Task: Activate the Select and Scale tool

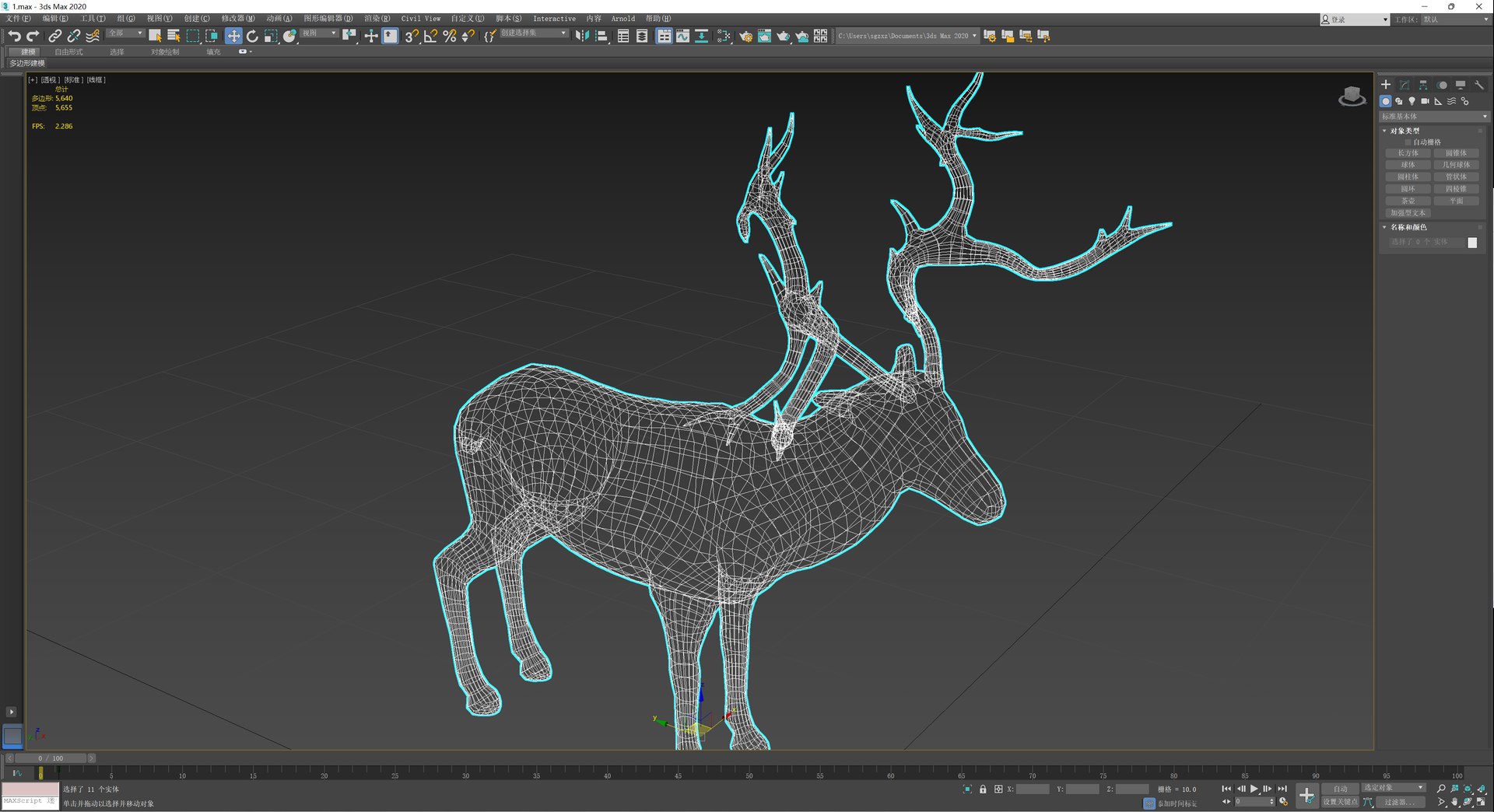Action: click(271, 36)
